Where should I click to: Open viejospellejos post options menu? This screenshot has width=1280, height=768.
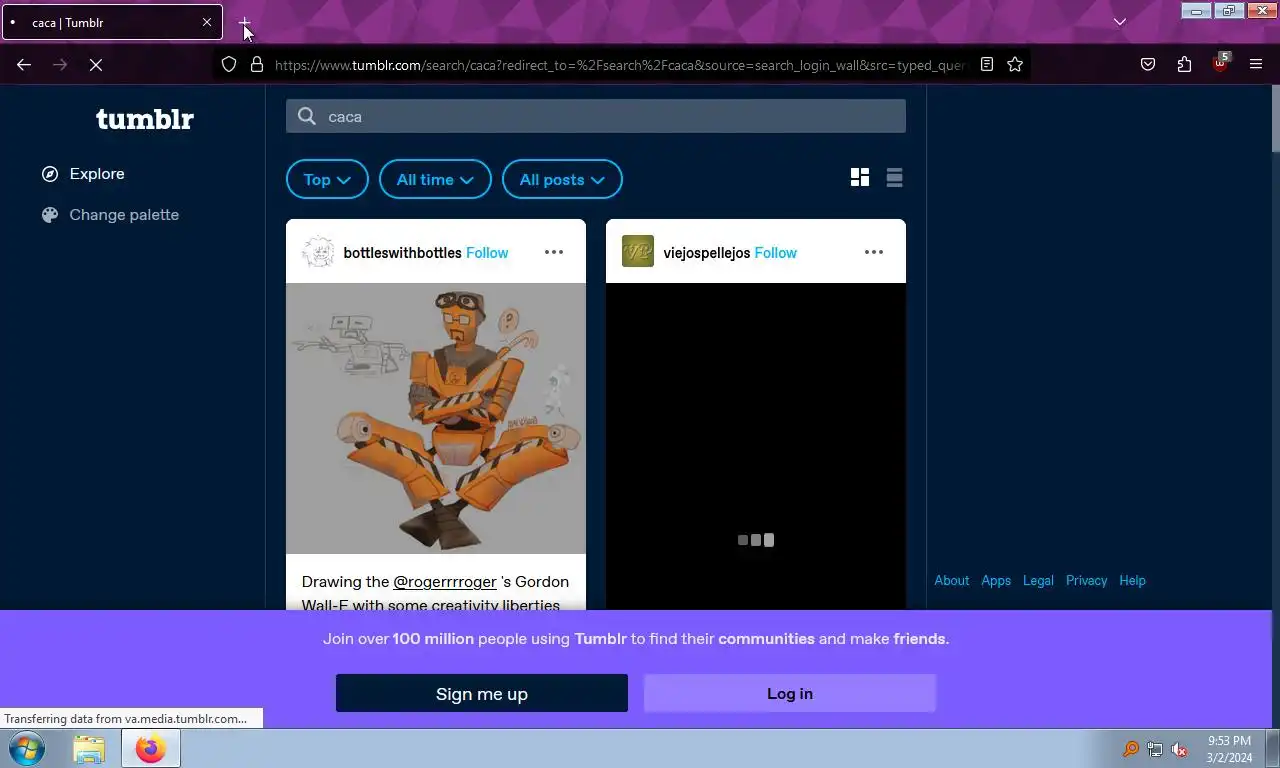(x=874, y=252)
